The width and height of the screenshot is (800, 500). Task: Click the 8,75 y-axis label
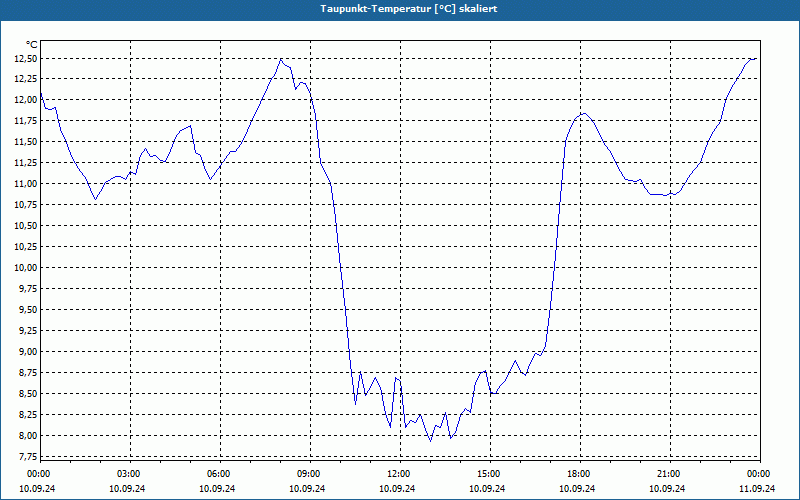coord(27,372)
